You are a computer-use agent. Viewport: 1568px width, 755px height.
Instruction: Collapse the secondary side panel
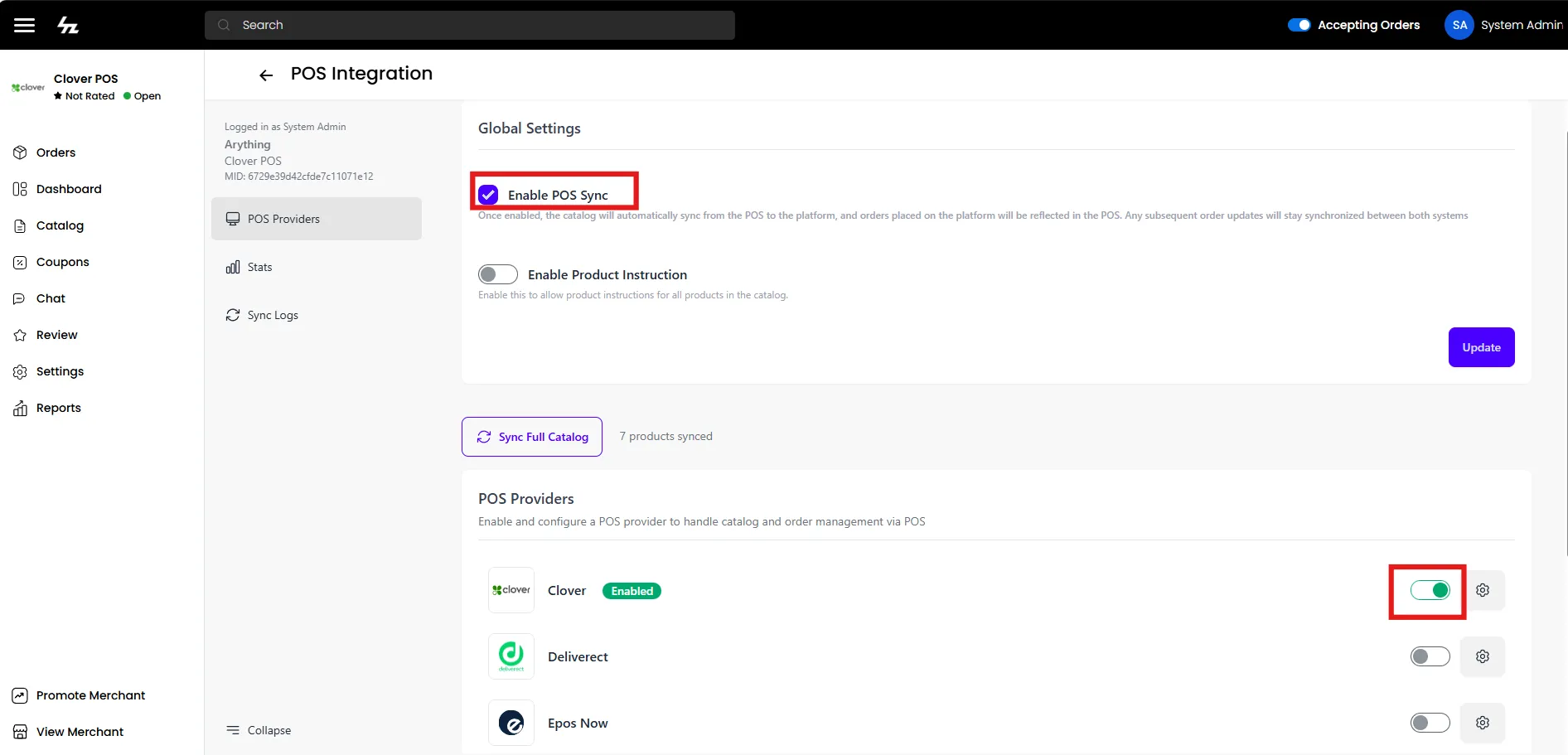[x=259, y=730]
